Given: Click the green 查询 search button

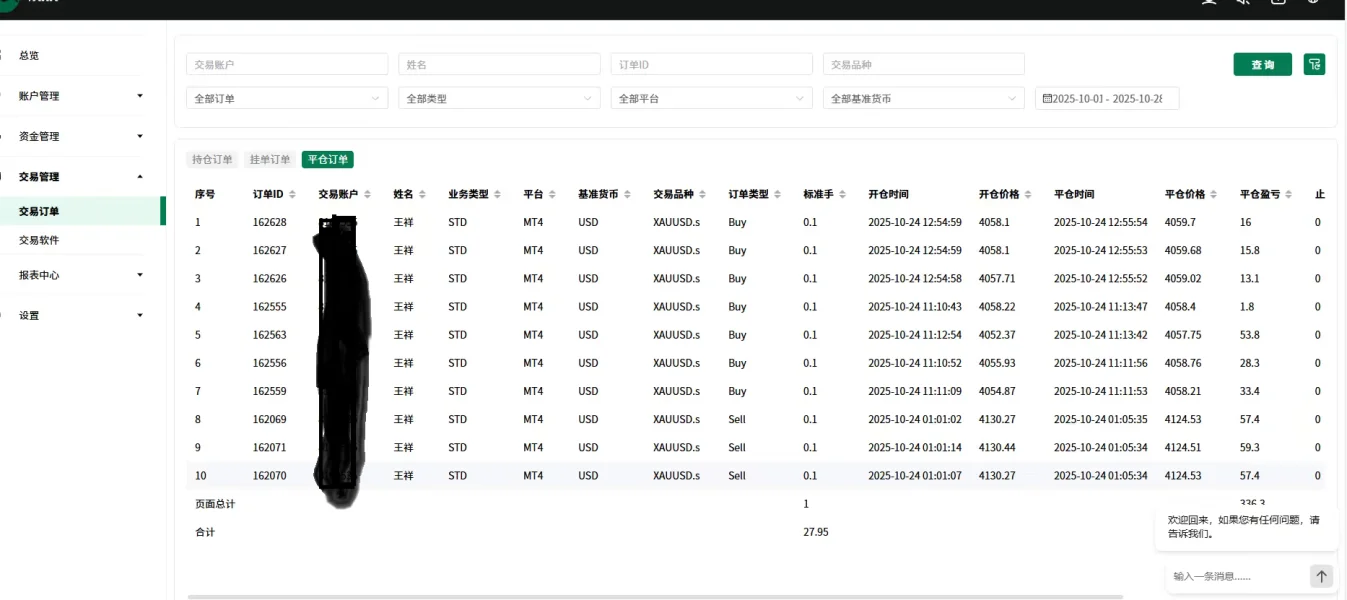Looking at the screenshot, I should (x=1262, y=64).
